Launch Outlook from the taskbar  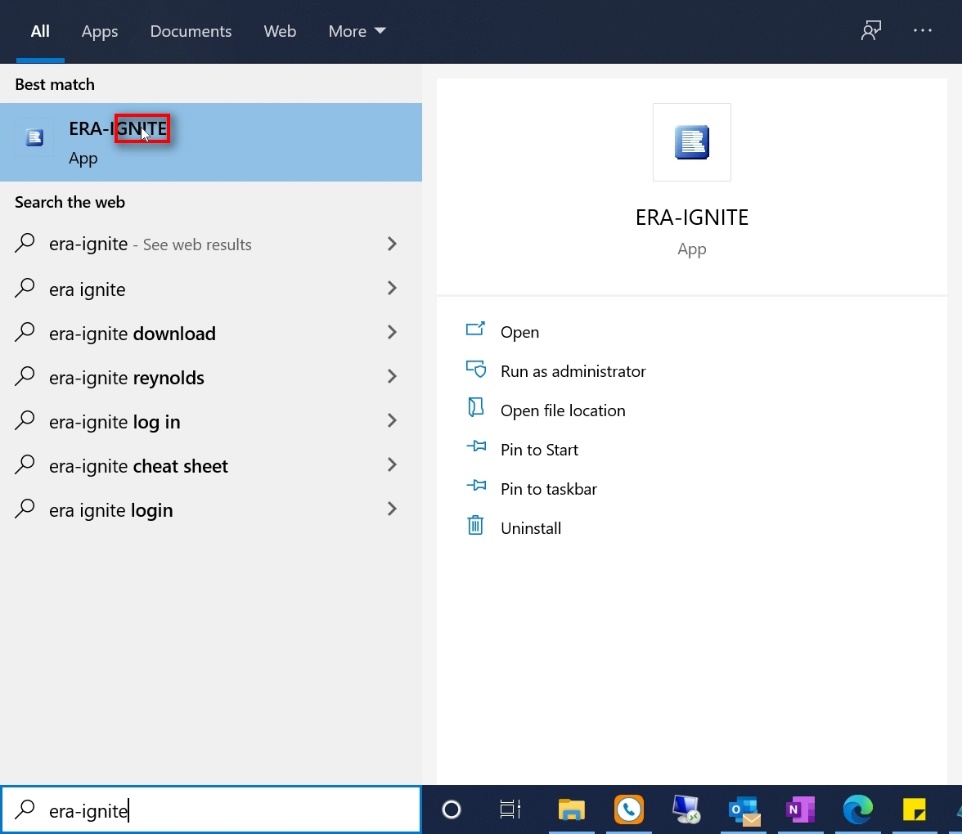click(x=744, y=811)
